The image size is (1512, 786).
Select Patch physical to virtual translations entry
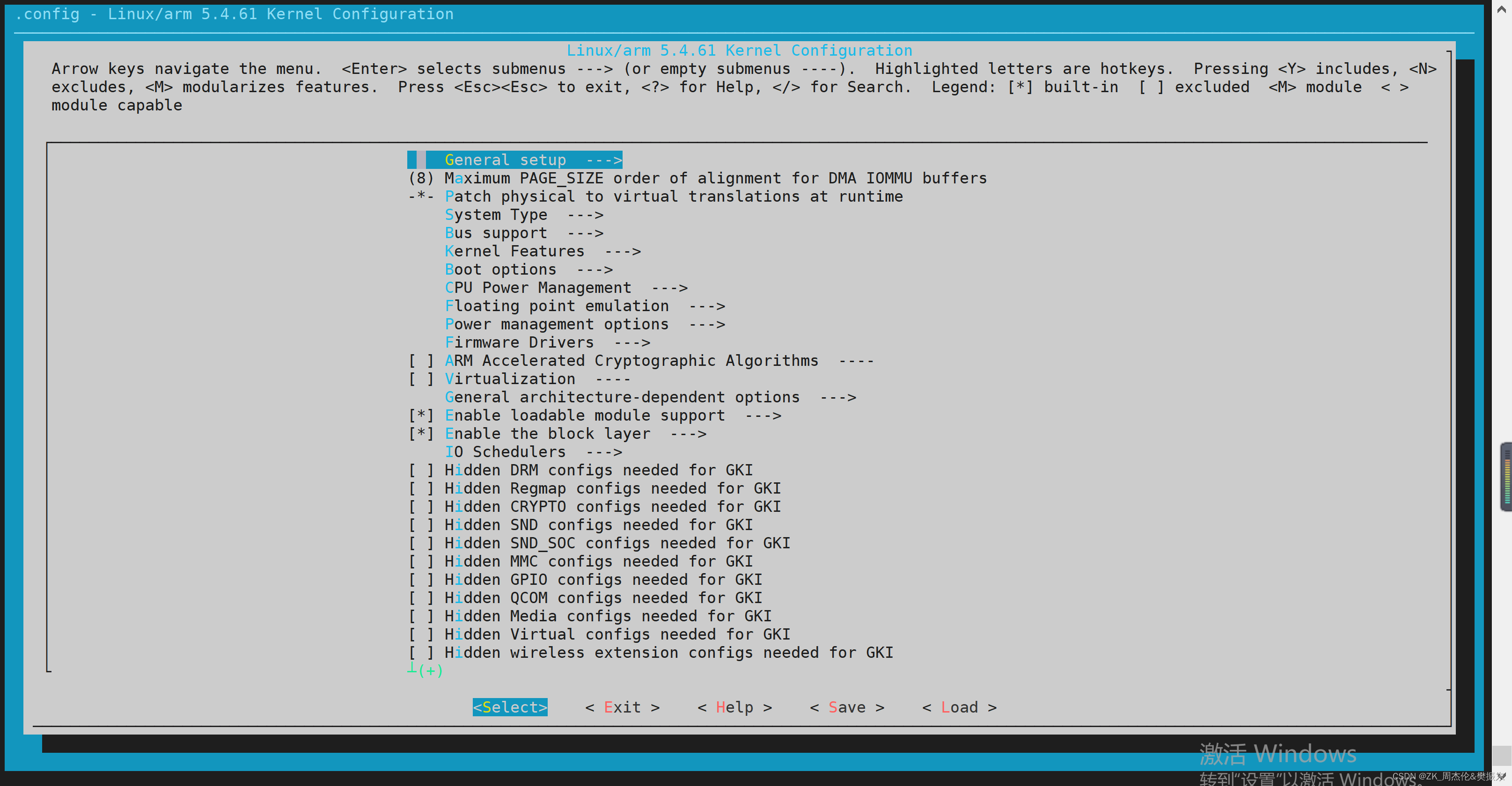(655, 196)
